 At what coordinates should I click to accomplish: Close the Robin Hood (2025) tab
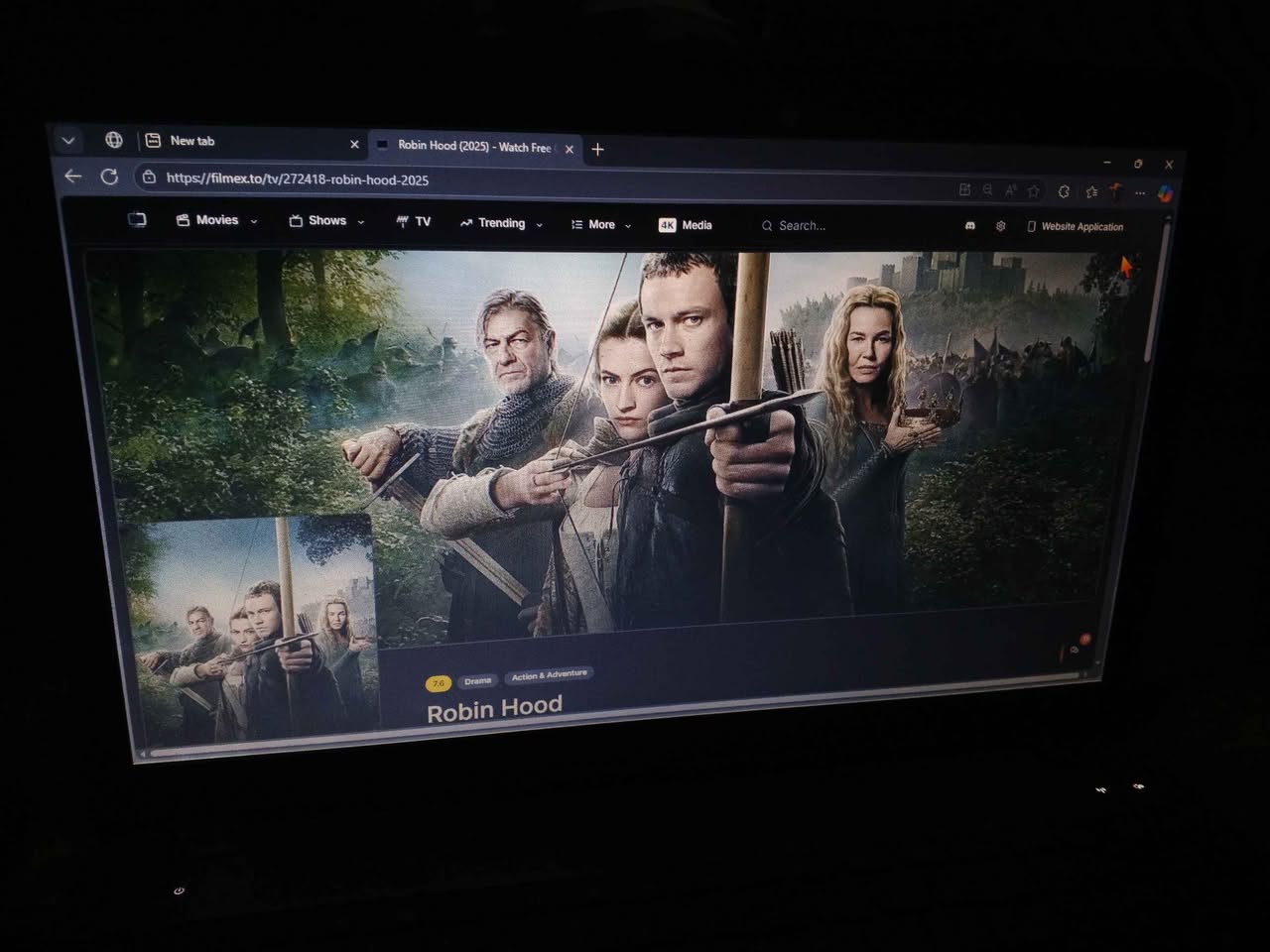pyautogui.click(x=570, y=149)
